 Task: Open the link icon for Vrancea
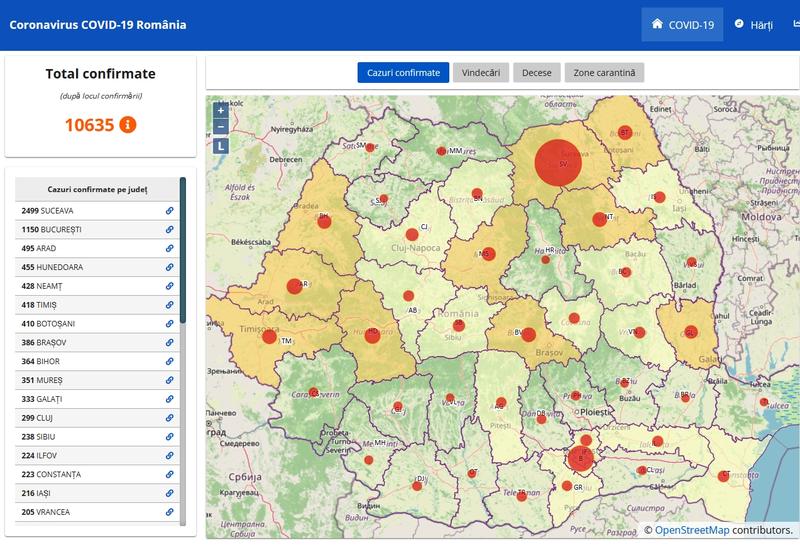(x=170, y=512)
